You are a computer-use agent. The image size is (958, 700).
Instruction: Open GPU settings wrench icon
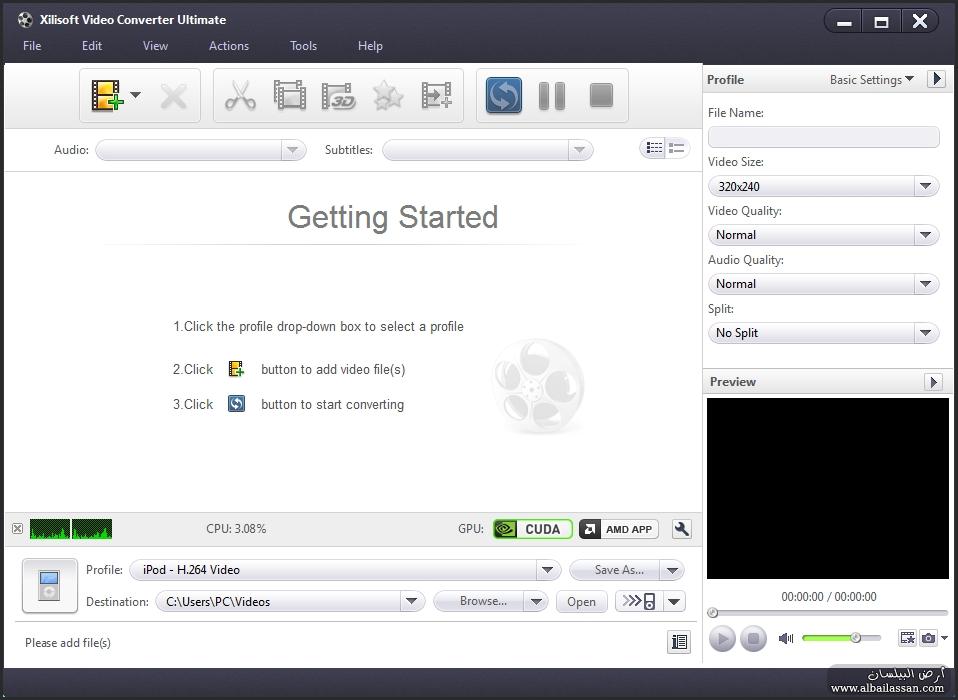(681, 529)
